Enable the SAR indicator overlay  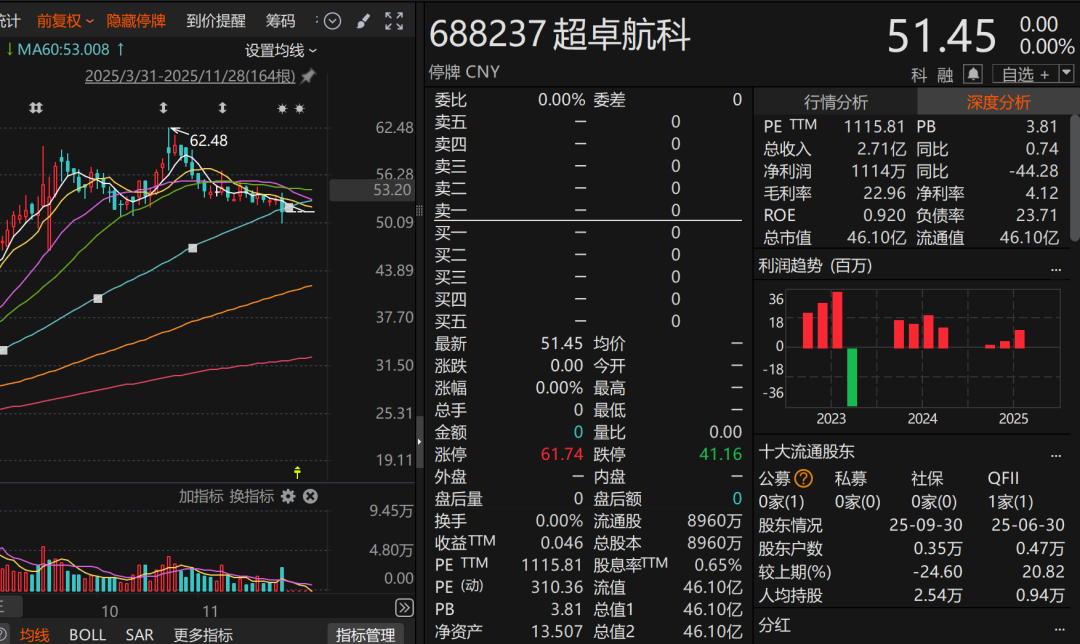[x=139, y=634]
